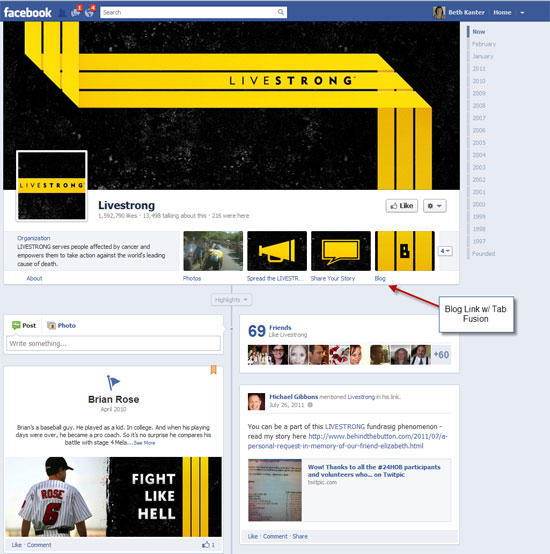The image size is (550, 554).
Task: Open the Highlights dropdown
Action: pyautogui.click(x=231, y=300)
